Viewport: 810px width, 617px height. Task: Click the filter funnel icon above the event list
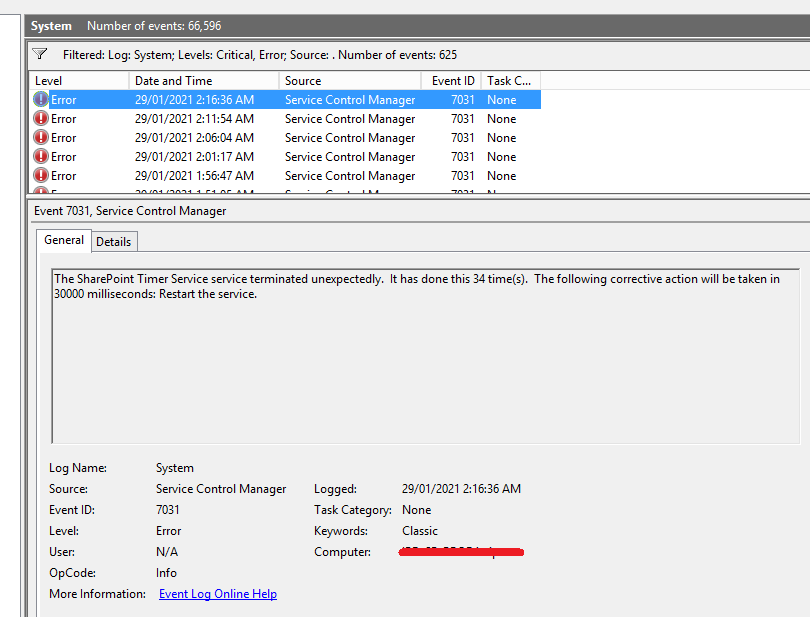(39, 55)
